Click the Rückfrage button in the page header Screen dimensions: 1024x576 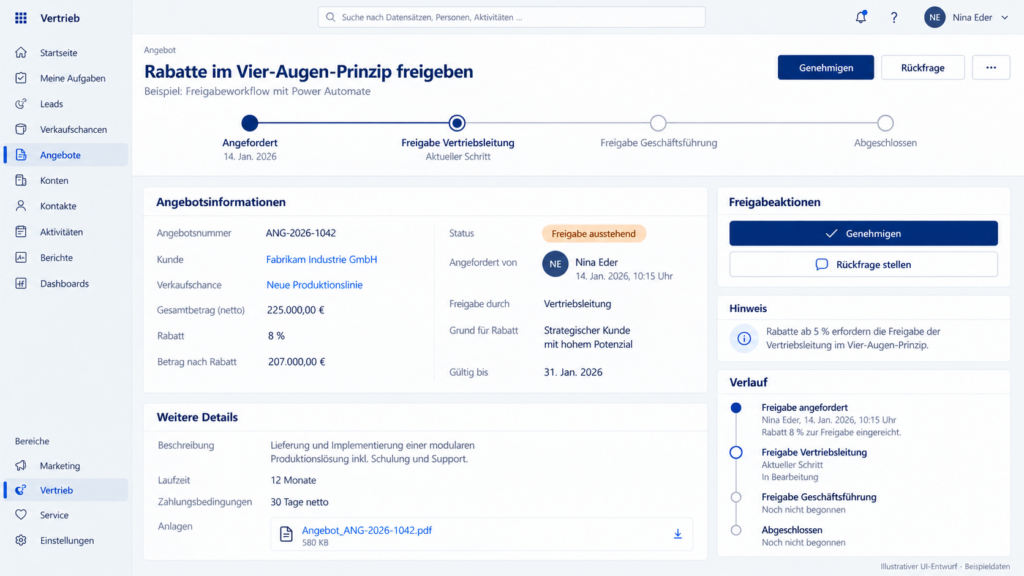(922, 67)
